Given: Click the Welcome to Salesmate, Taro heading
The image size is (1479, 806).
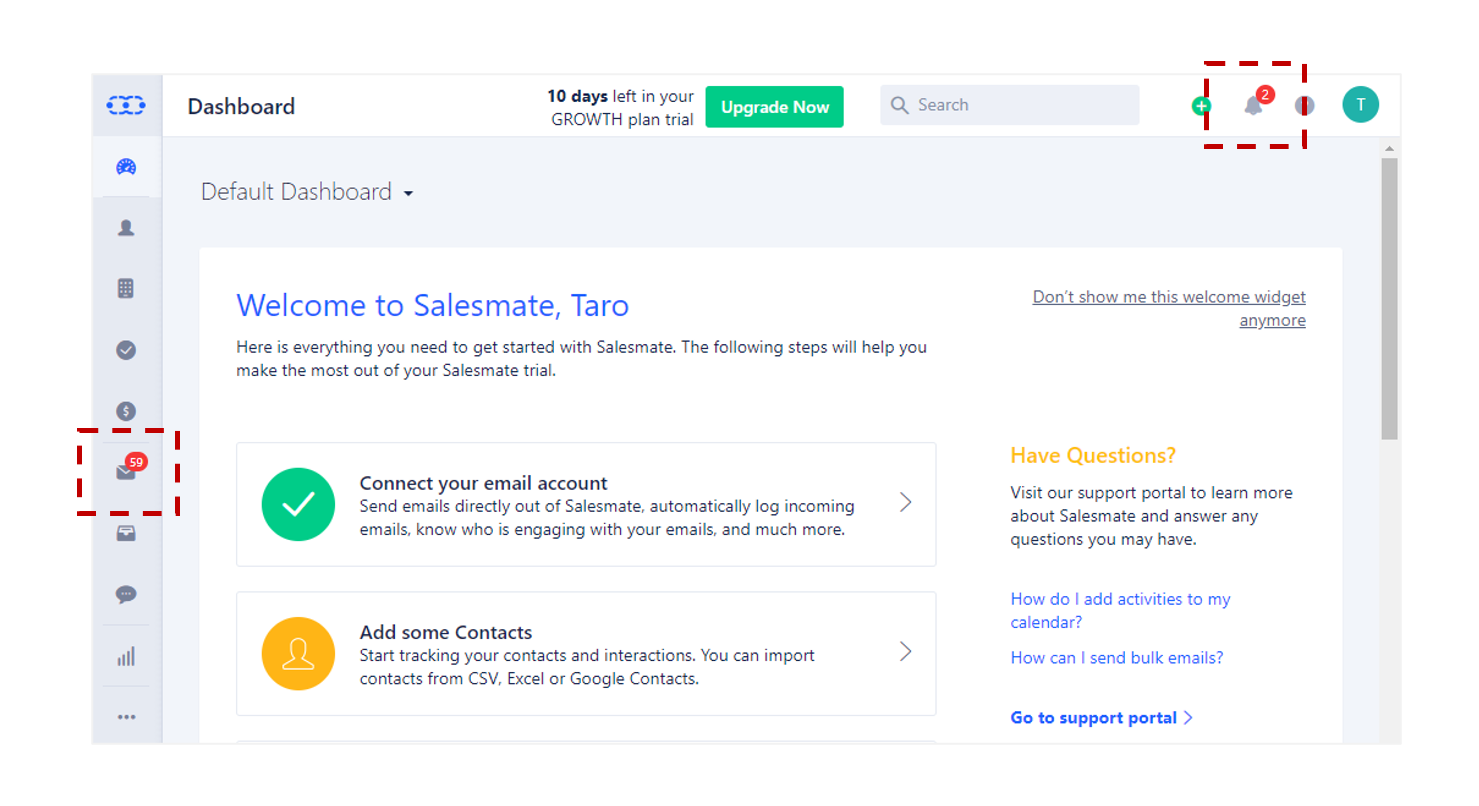Looking at the screenshot, I should tap(433, 305).
